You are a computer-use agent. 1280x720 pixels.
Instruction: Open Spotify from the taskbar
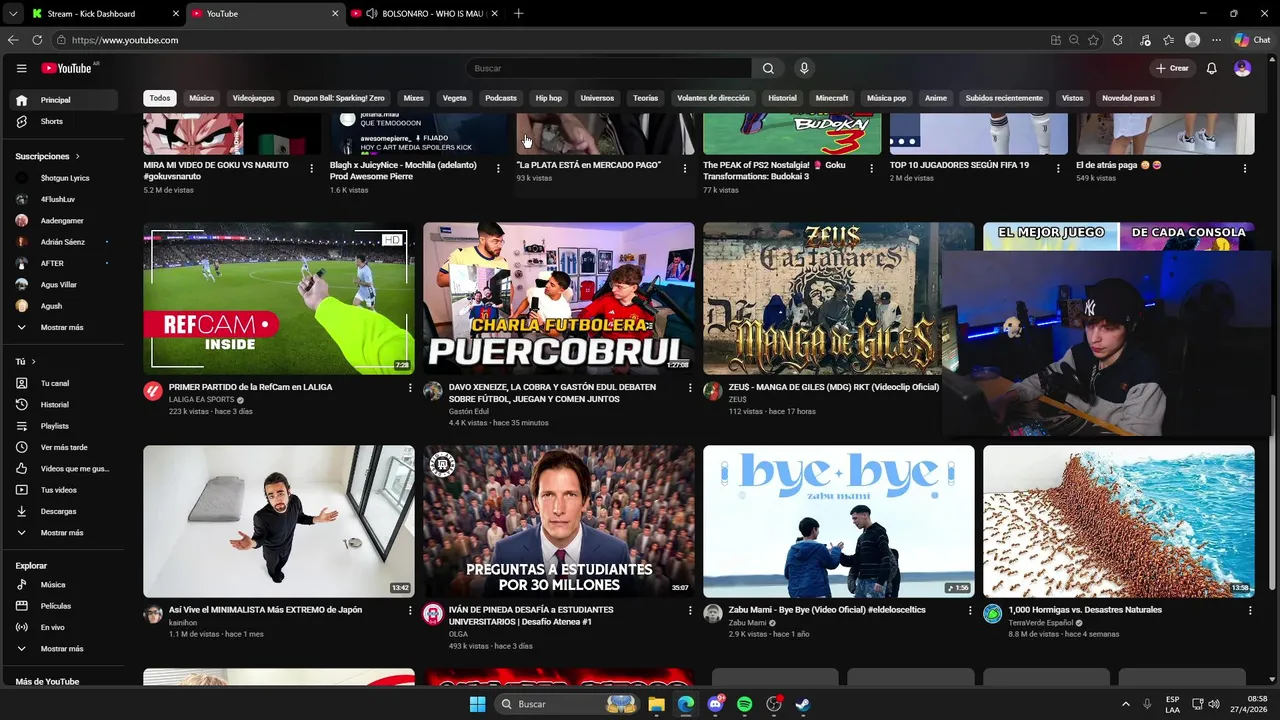(744, 704)
